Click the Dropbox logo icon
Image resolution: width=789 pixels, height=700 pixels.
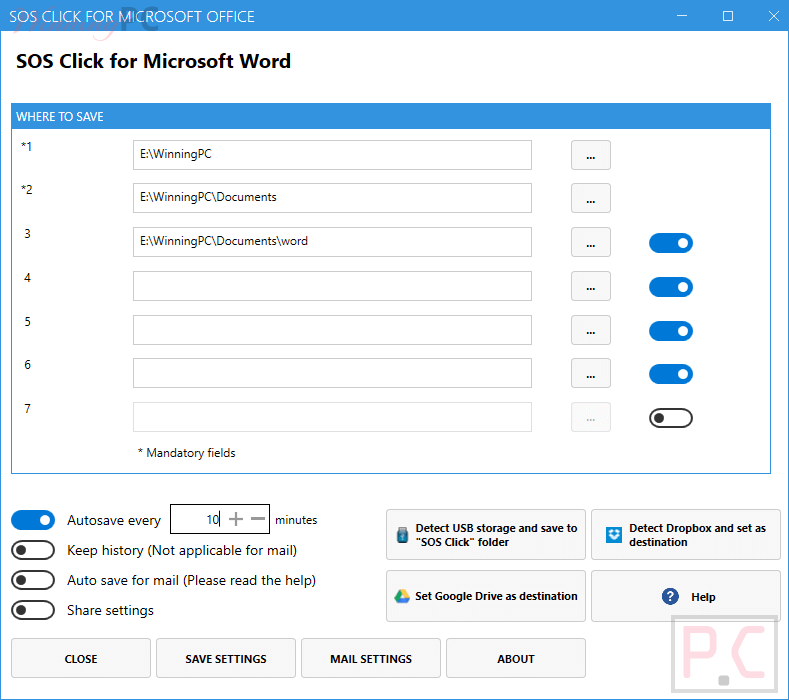[613, 534]
